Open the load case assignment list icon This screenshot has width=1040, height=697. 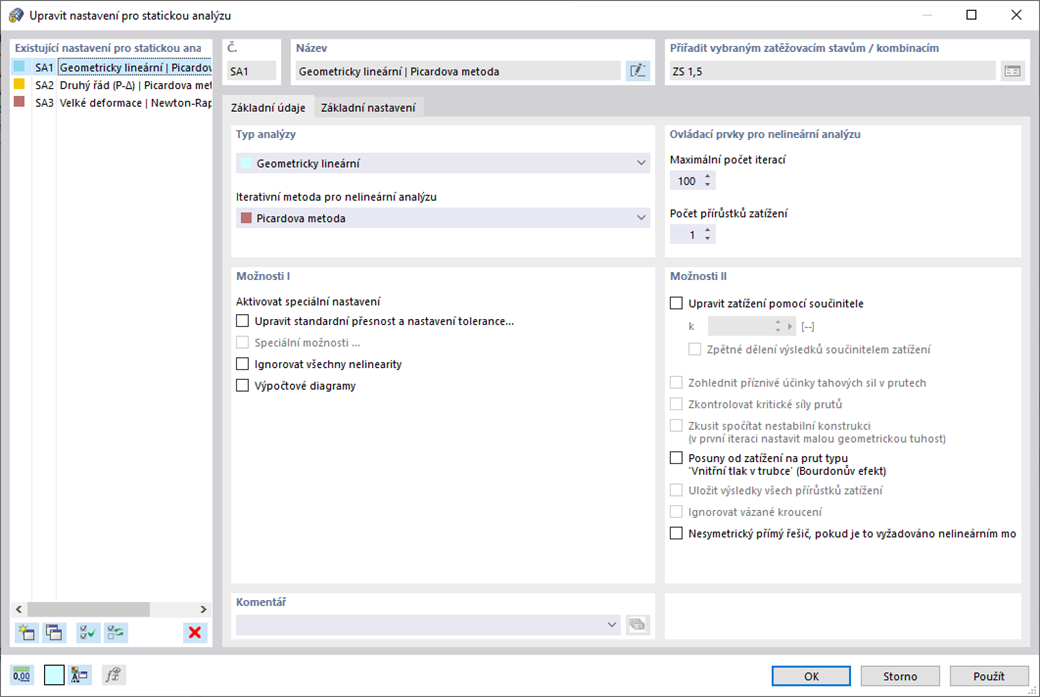point(1013,71)
